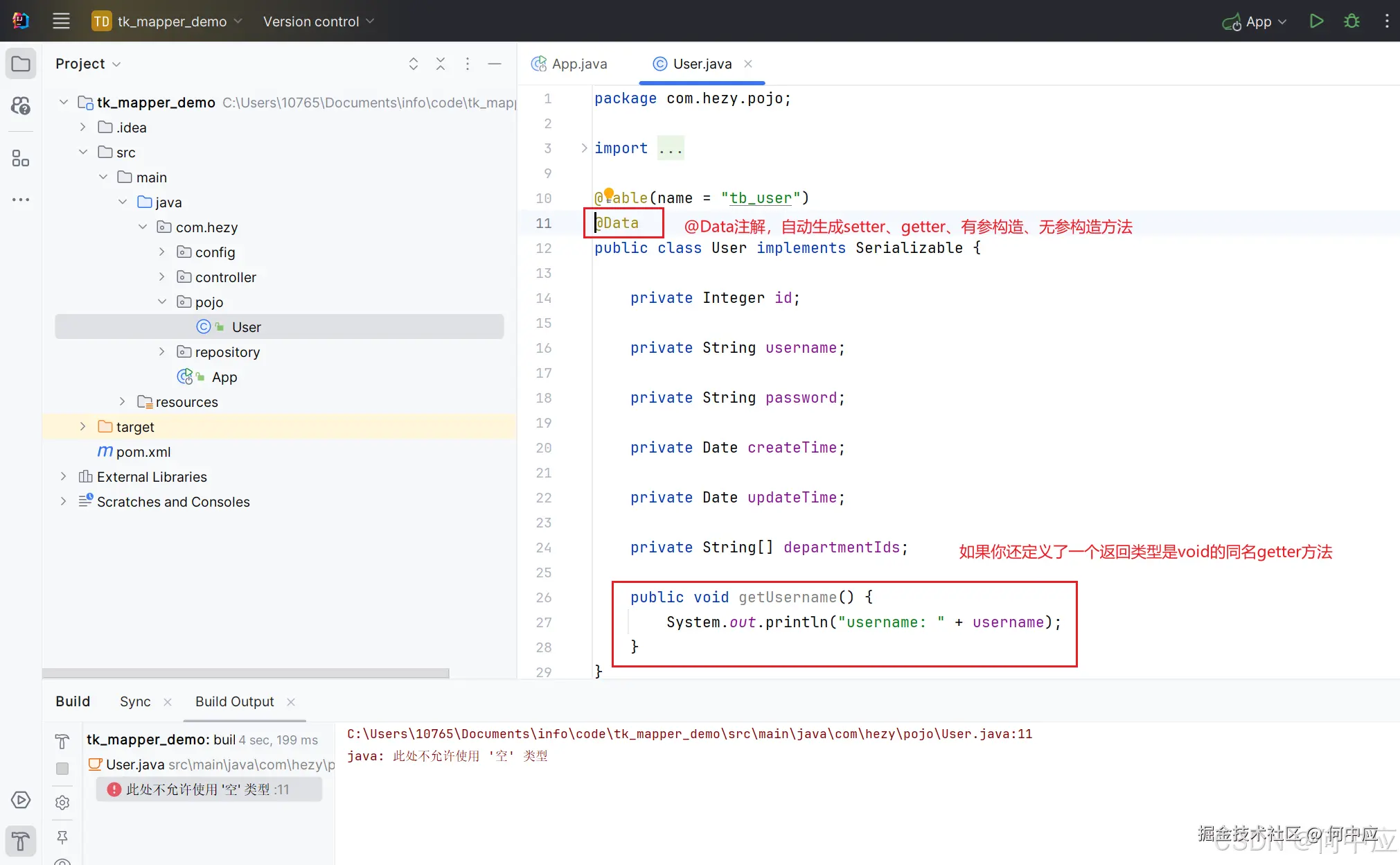
Task: Open the Version control dropdown
Action: point(318,21)
